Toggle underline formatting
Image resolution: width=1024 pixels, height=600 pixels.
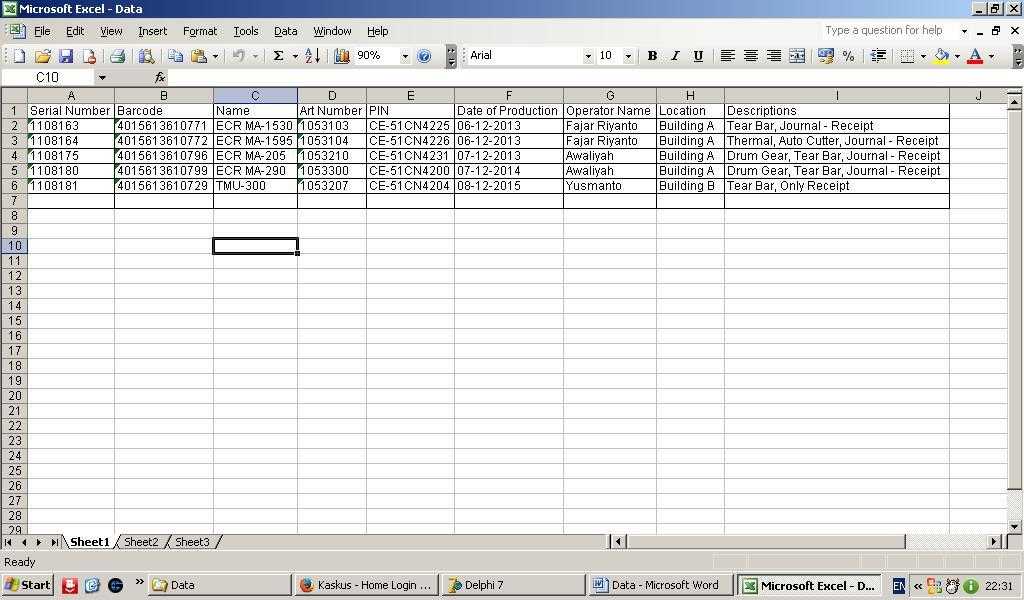698,56
